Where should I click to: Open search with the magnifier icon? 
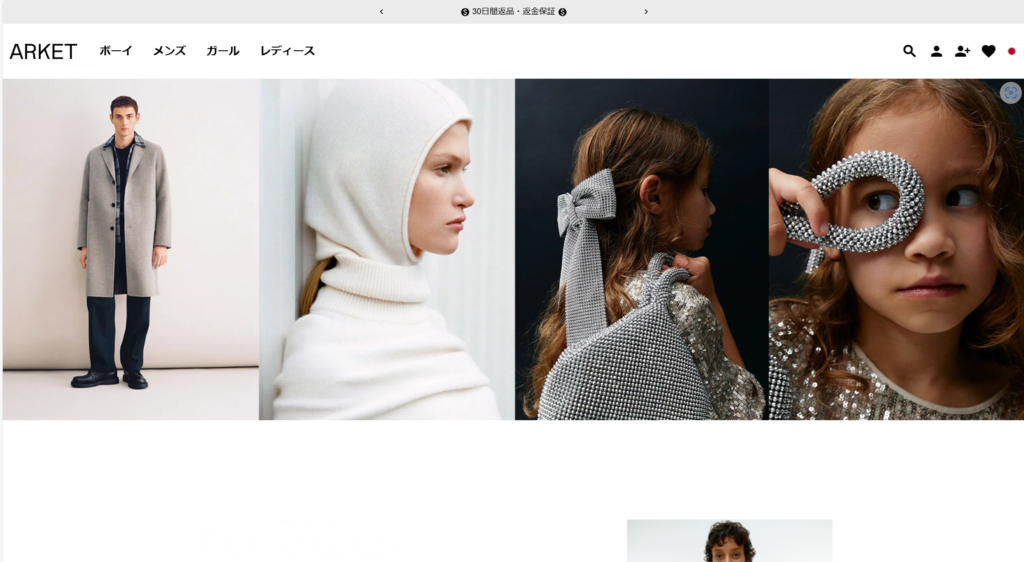(909, 51)
